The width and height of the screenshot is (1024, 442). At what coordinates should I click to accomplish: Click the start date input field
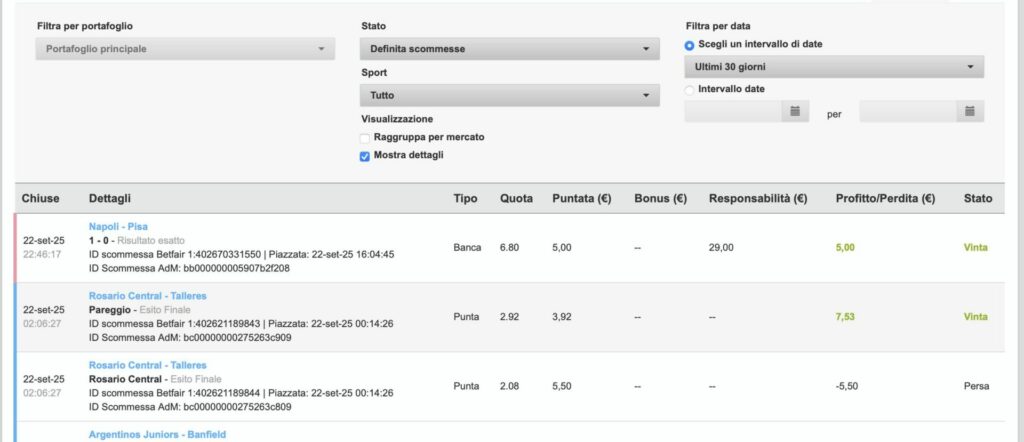pos(734,112)
